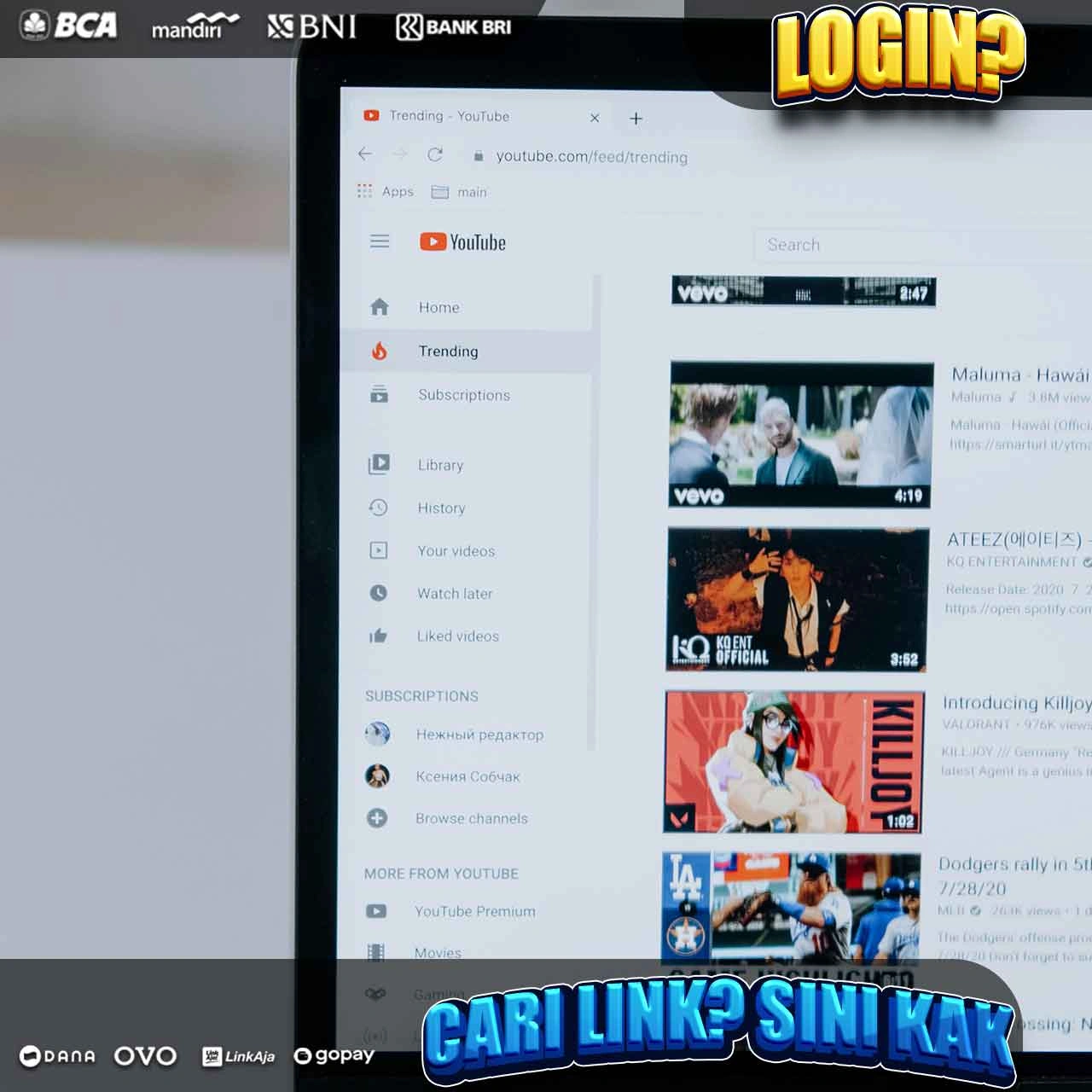Click Нежный редактор channel avatar
Image resolution: width=1092 pixels, height=1092 pixels.
pyautogui.click(x=377, y=733)
